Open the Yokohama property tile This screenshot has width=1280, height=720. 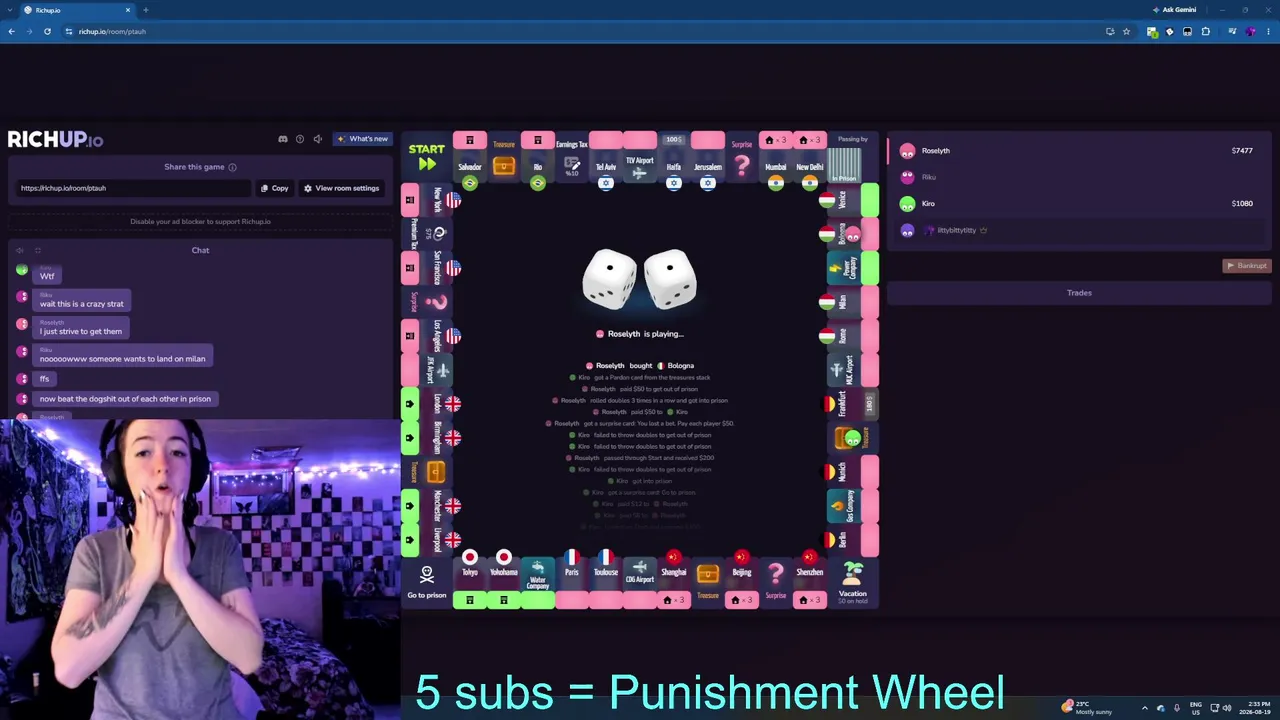pyautogui.click(x=503, y=580)
